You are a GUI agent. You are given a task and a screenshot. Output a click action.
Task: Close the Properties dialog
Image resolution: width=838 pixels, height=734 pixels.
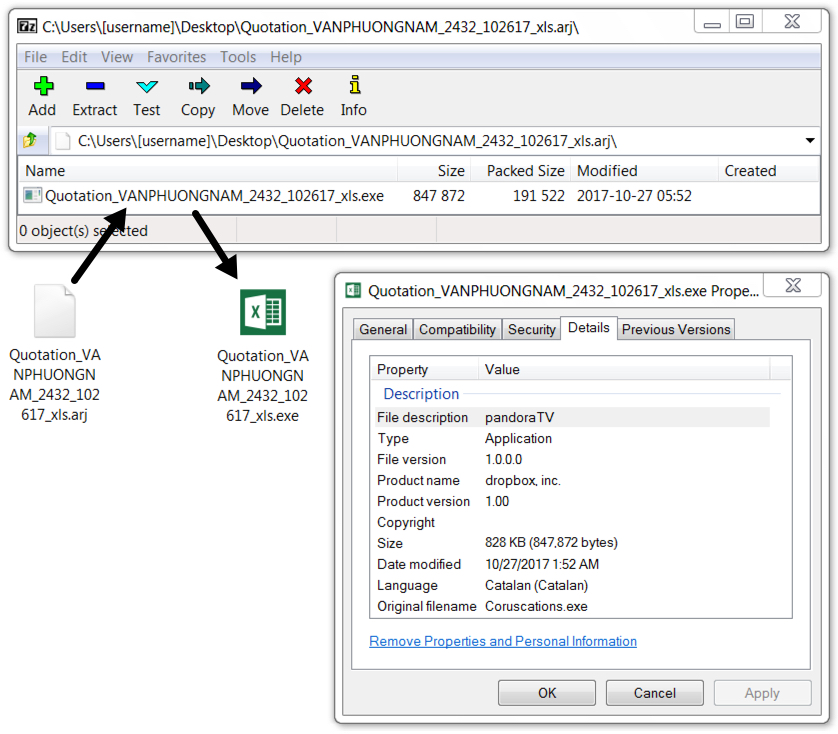(793, 285)
